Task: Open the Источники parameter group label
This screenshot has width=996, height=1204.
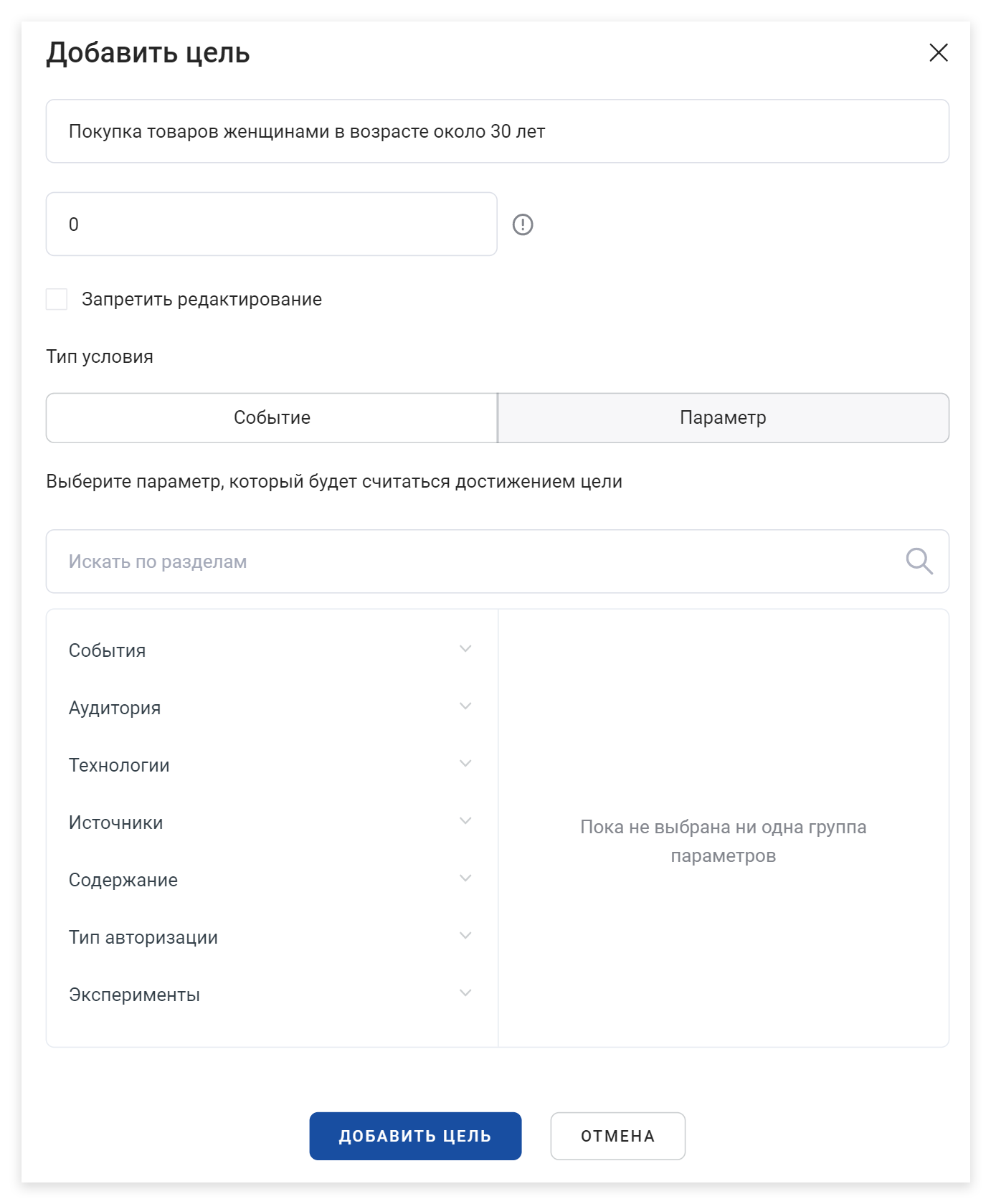Action: [x=116, y=823]
